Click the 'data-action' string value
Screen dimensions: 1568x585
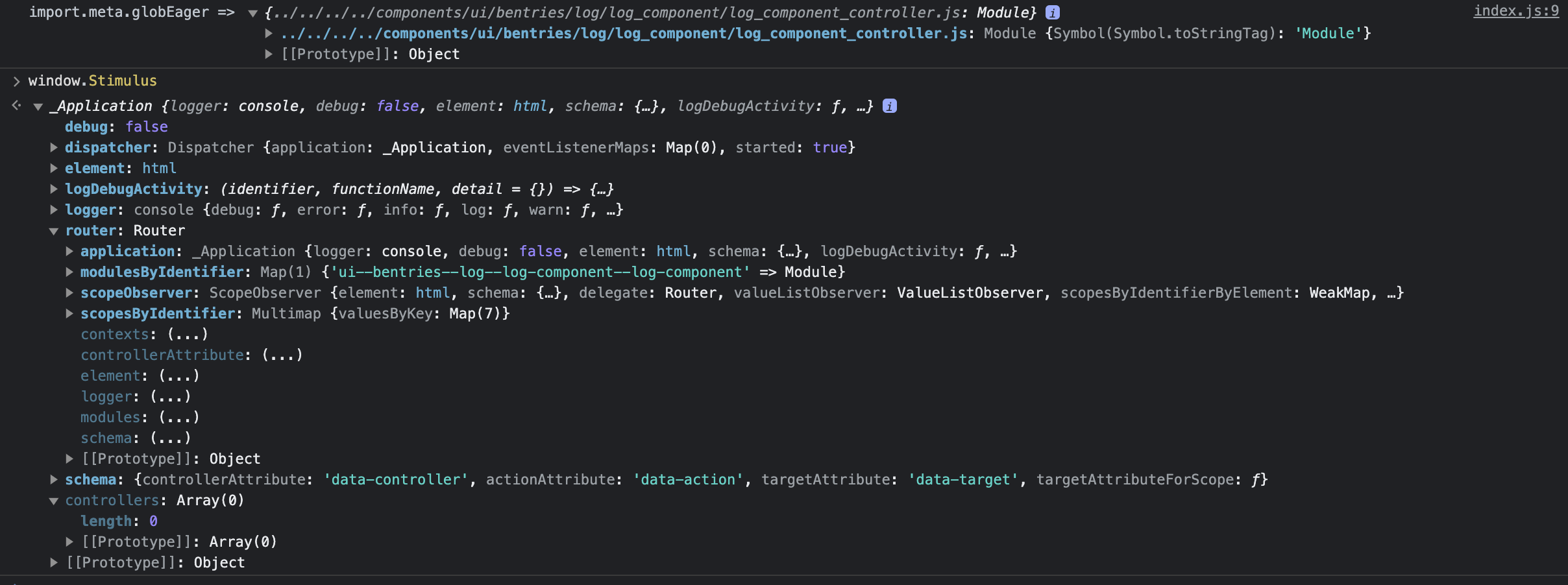point(689,479)
